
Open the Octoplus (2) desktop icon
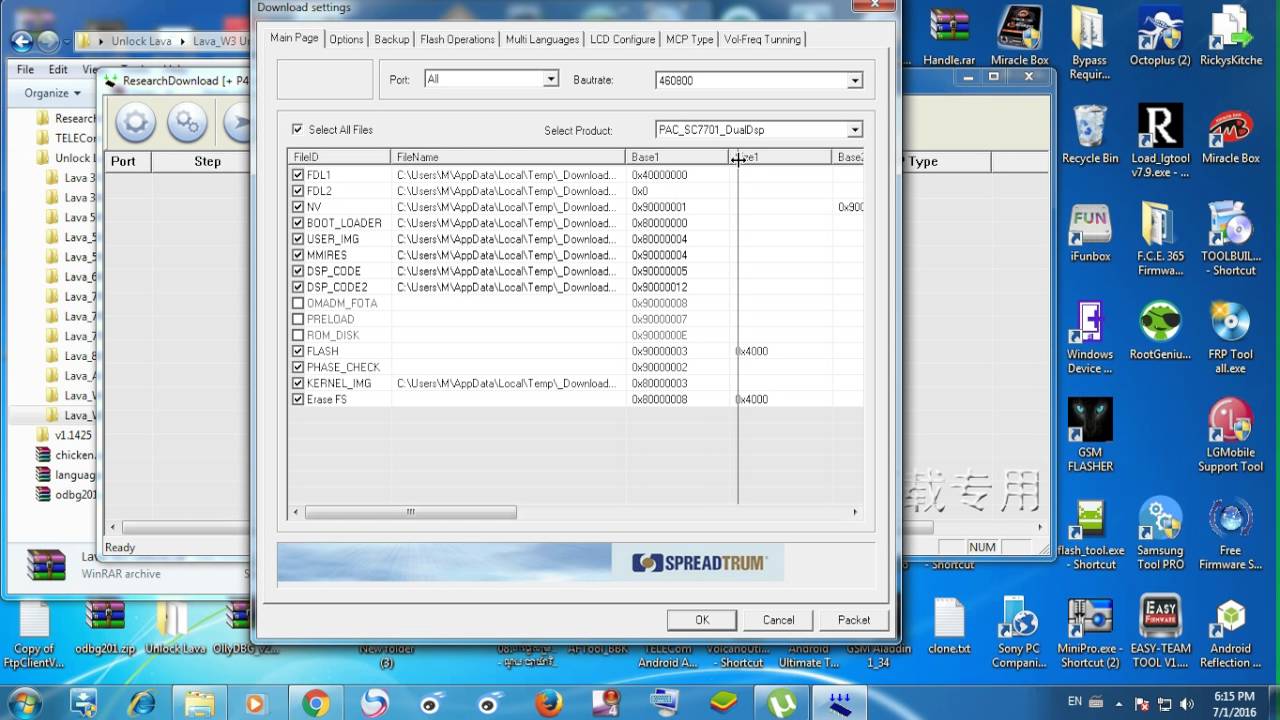pyautogui.click(x=1160, y=37)
